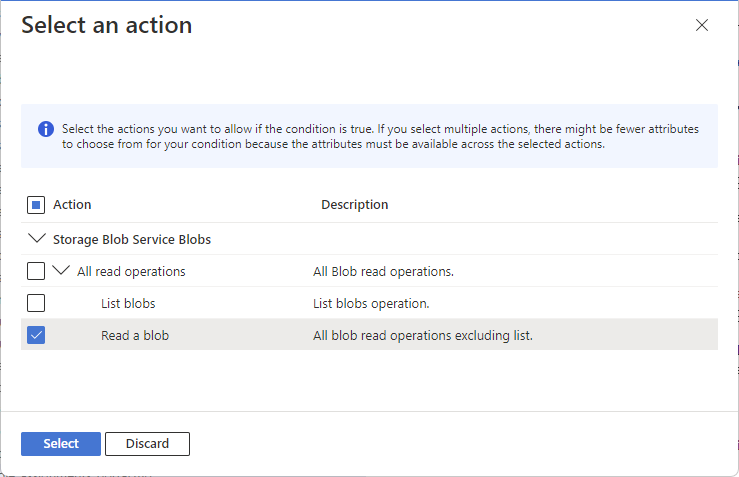Click the Description column header
This screenshot has height=477, width=739.
click(x=354, y=205)
